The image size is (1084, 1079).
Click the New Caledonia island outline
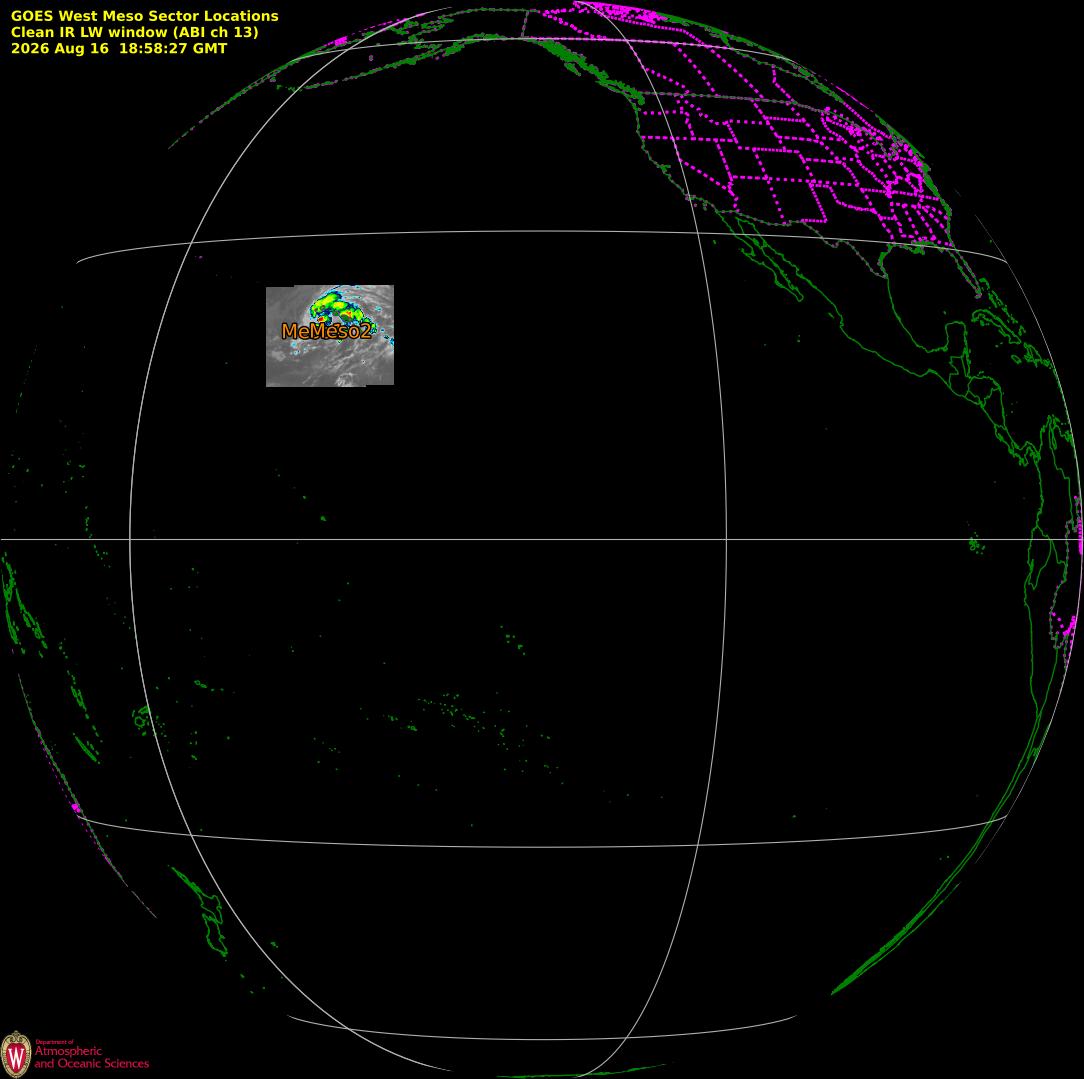coord(86,748)
